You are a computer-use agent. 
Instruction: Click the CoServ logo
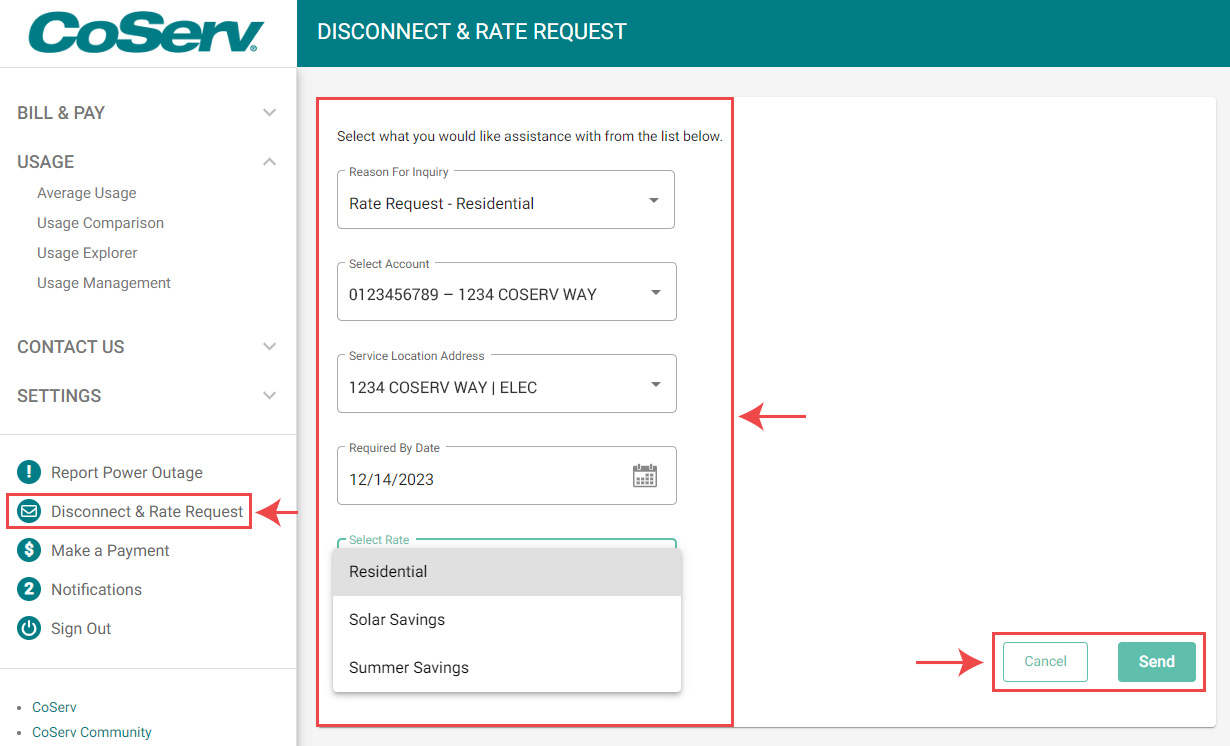tap(146, 33)
